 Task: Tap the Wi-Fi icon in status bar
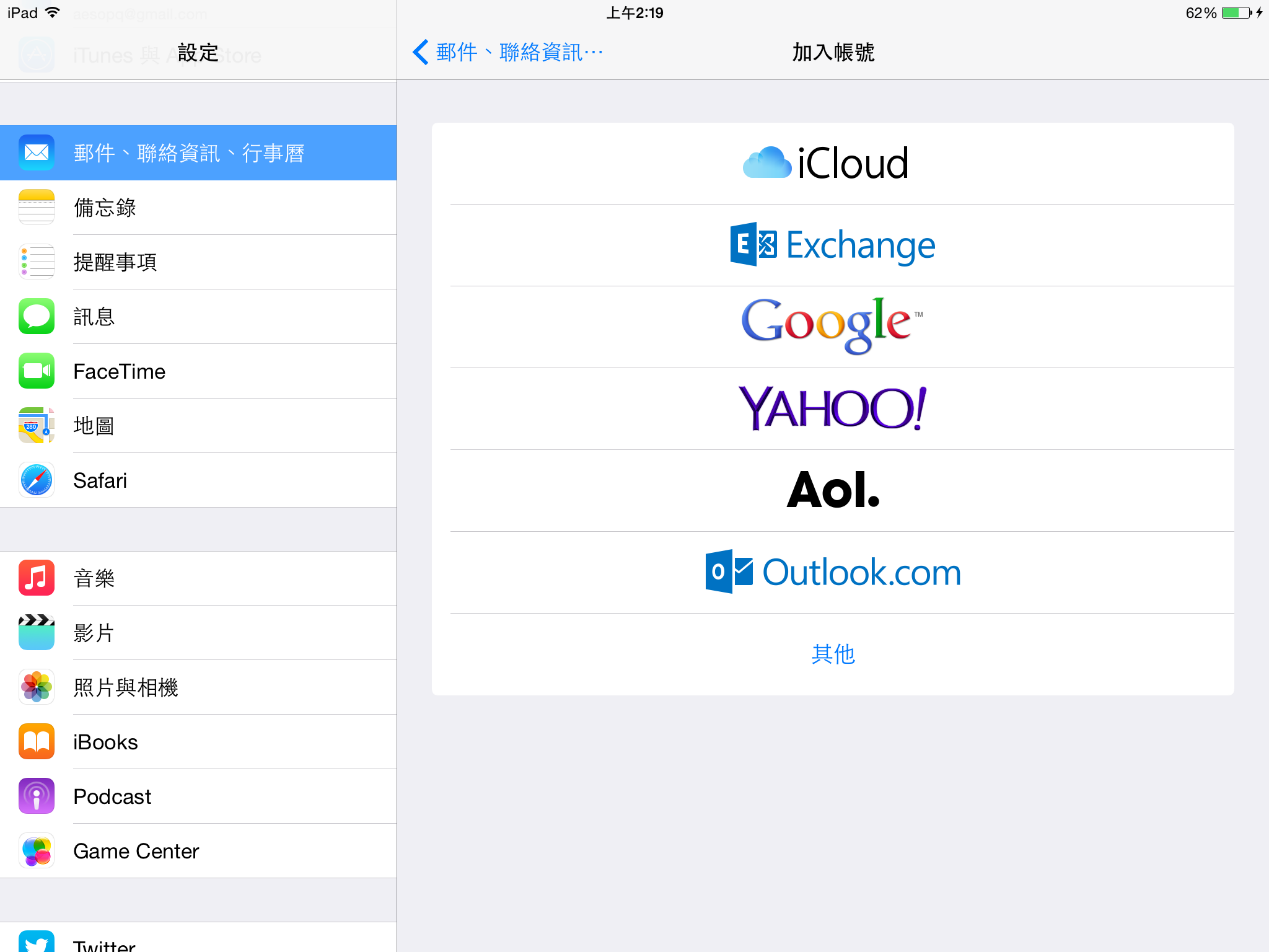coord(52,13)
